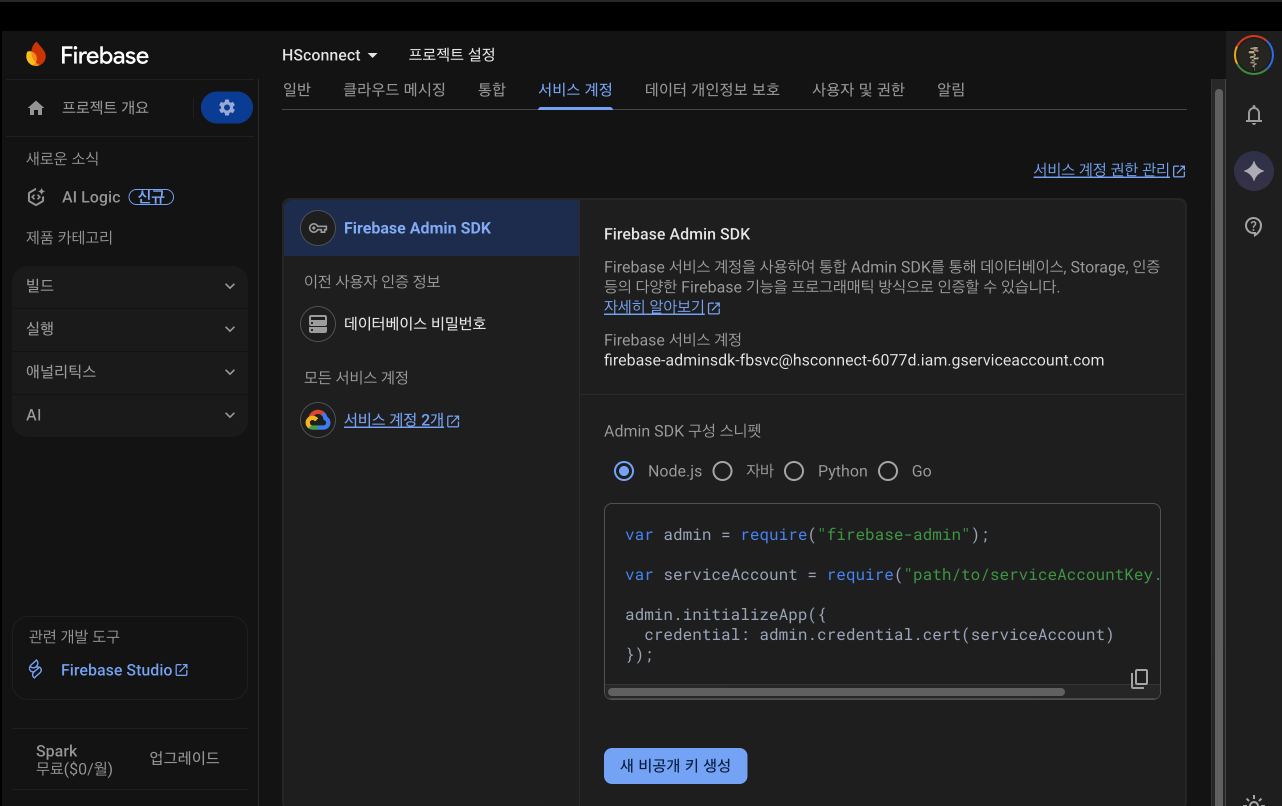Click the home icon beside 프로젝트 개요
Screen dimensions: 1282x806
point(36,108)
